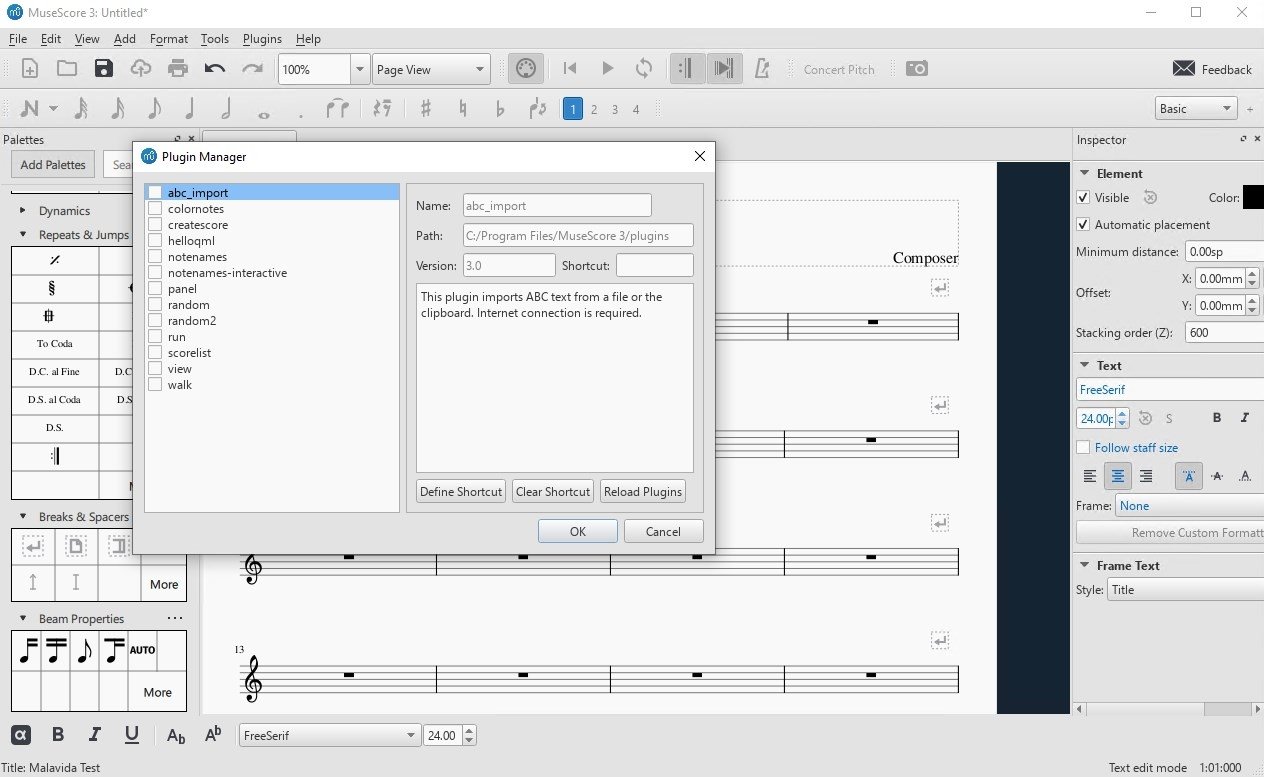Viewport: 1264px width, 777px height.
Task: Click the Clear Shortcut button
Action: (x=553, y=492)
